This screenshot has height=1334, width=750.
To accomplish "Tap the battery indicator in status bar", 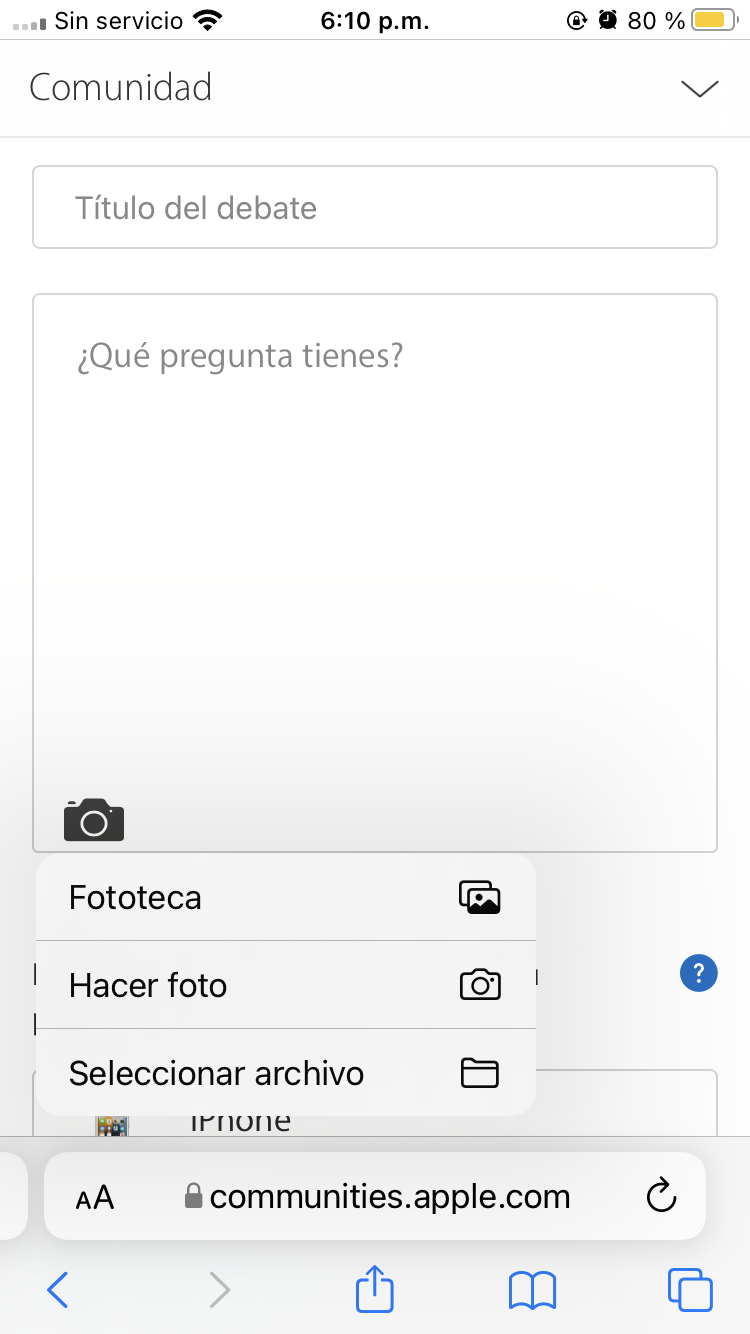I will [x=713, y=20].
